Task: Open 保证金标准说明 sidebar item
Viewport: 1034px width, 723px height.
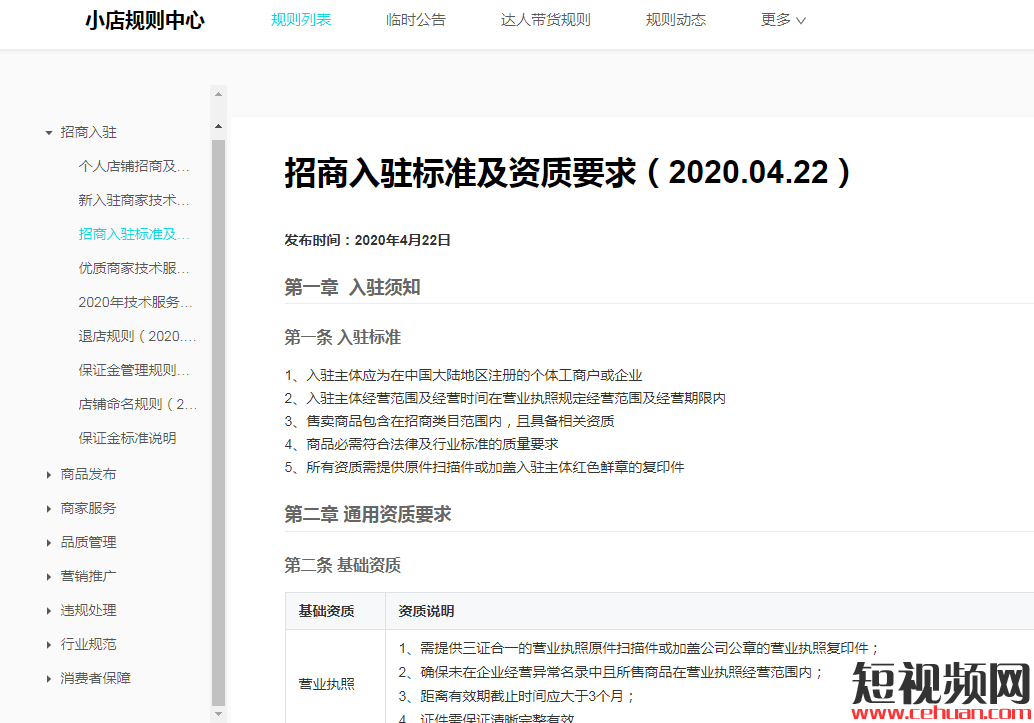Action: 127,438
